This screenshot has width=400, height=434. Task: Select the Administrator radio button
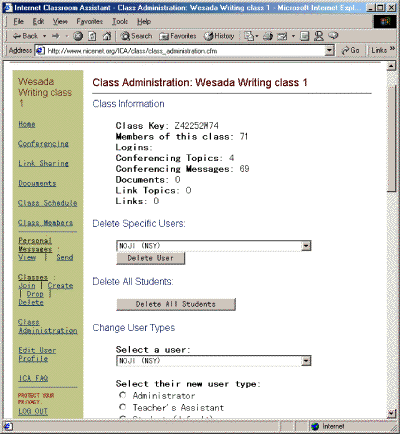123,395
